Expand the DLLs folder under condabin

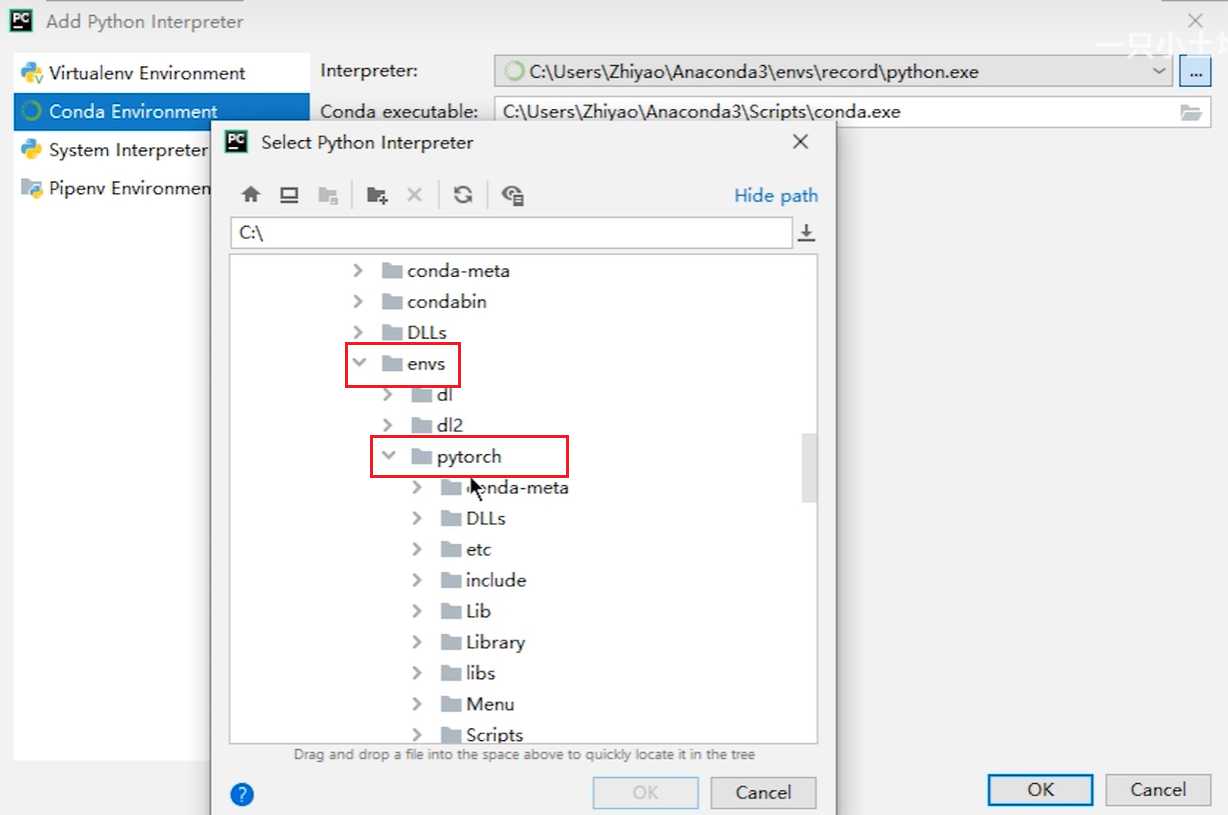point(358,333)
